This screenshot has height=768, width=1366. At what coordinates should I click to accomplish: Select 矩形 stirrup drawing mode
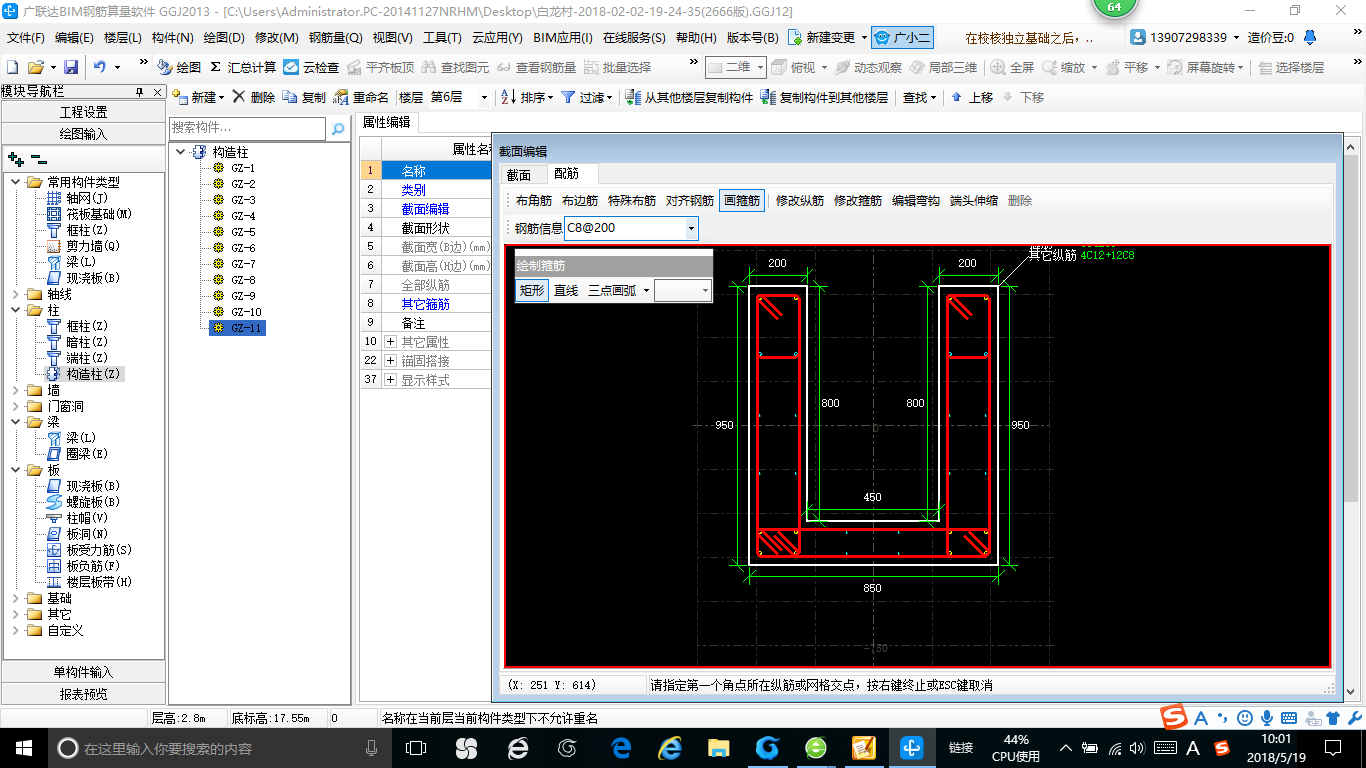(532, 290)
